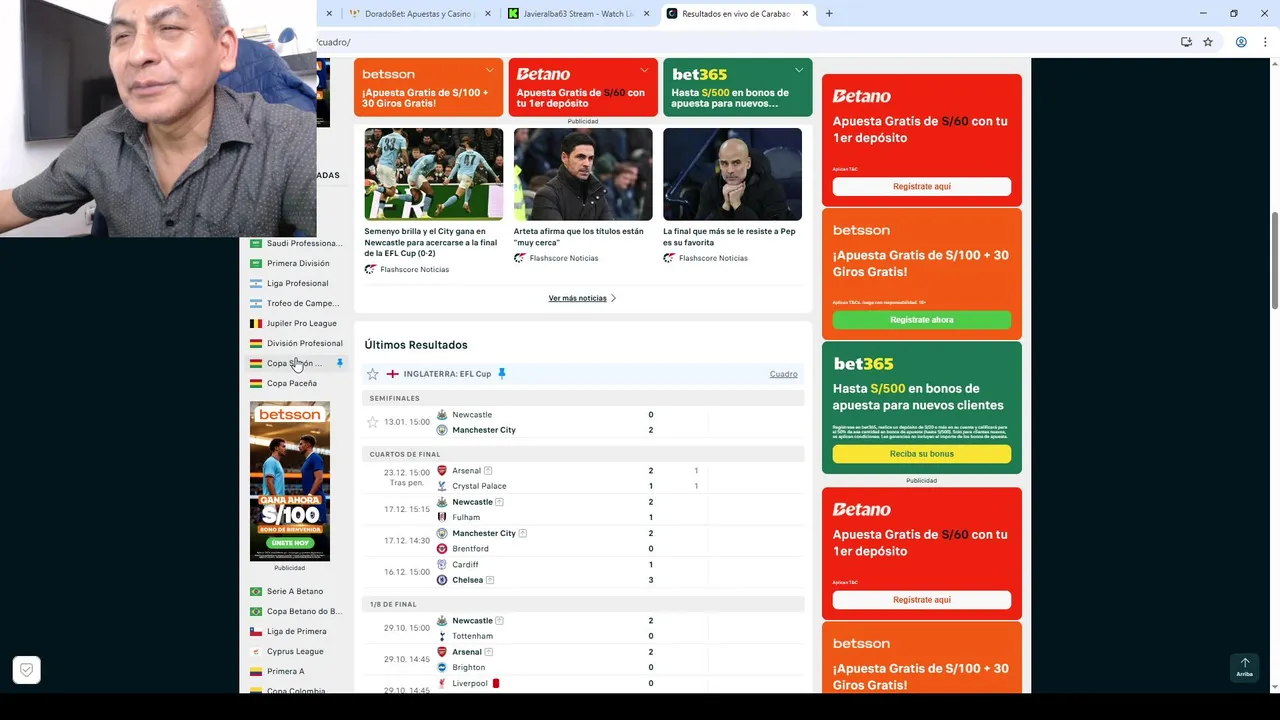
Task: Select Copa Paceña in the sidebar
Action: click(x=291, y=383)
